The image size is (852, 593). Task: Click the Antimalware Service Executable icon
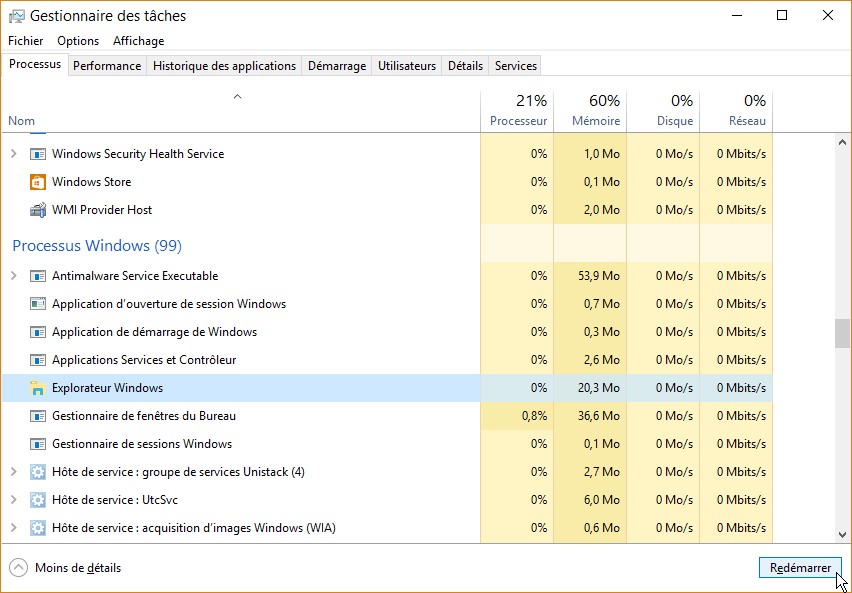click(x=38, y=276)
